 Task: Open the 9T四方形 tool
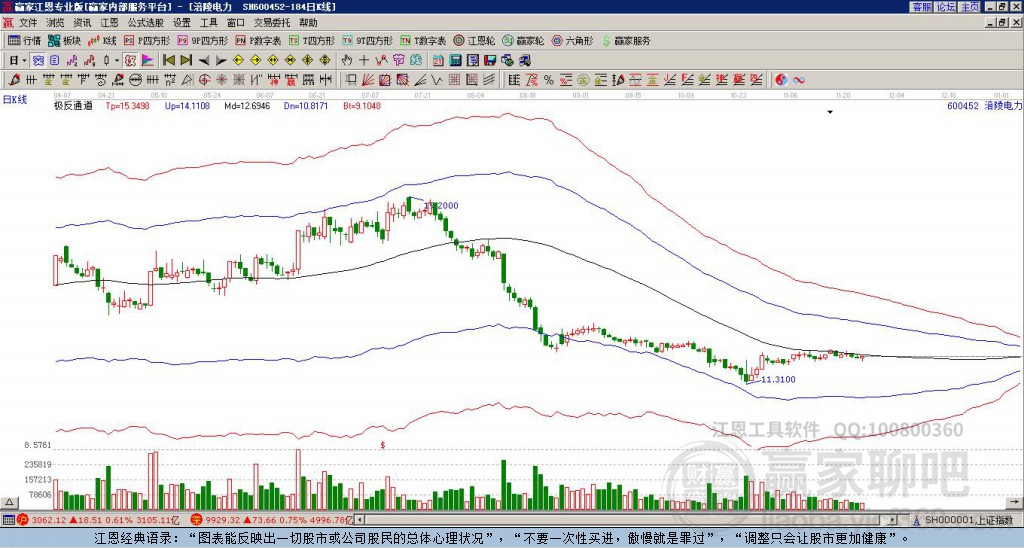point(368,40)
